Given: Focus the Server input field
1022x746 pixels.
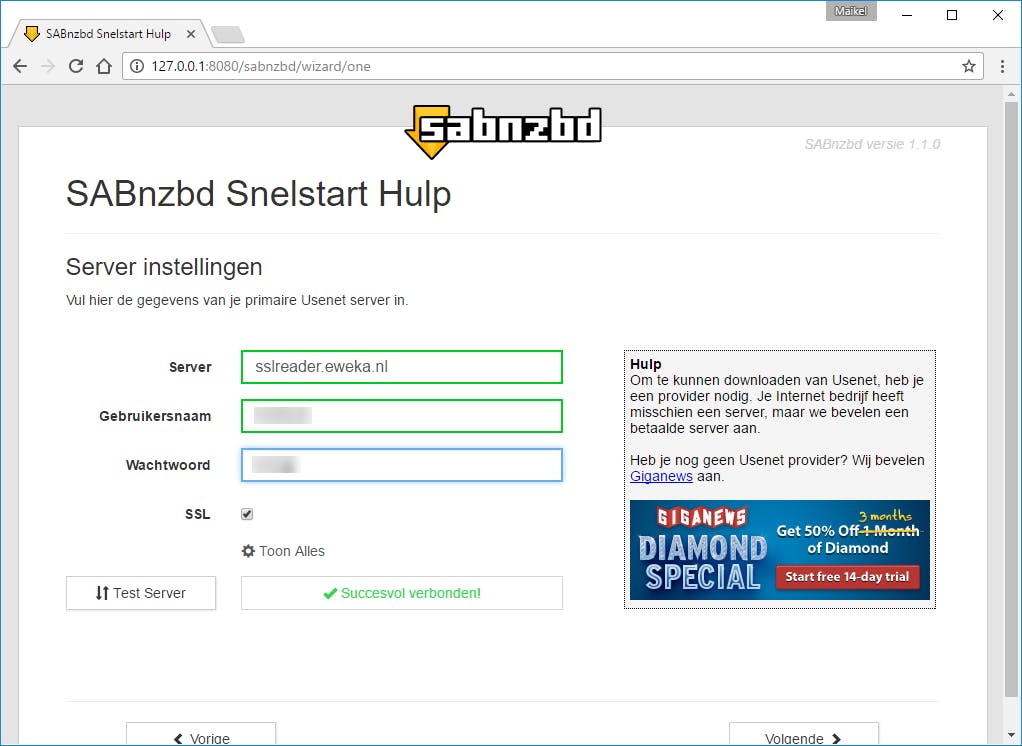Looking at the screenshot, I should point(402,367).
